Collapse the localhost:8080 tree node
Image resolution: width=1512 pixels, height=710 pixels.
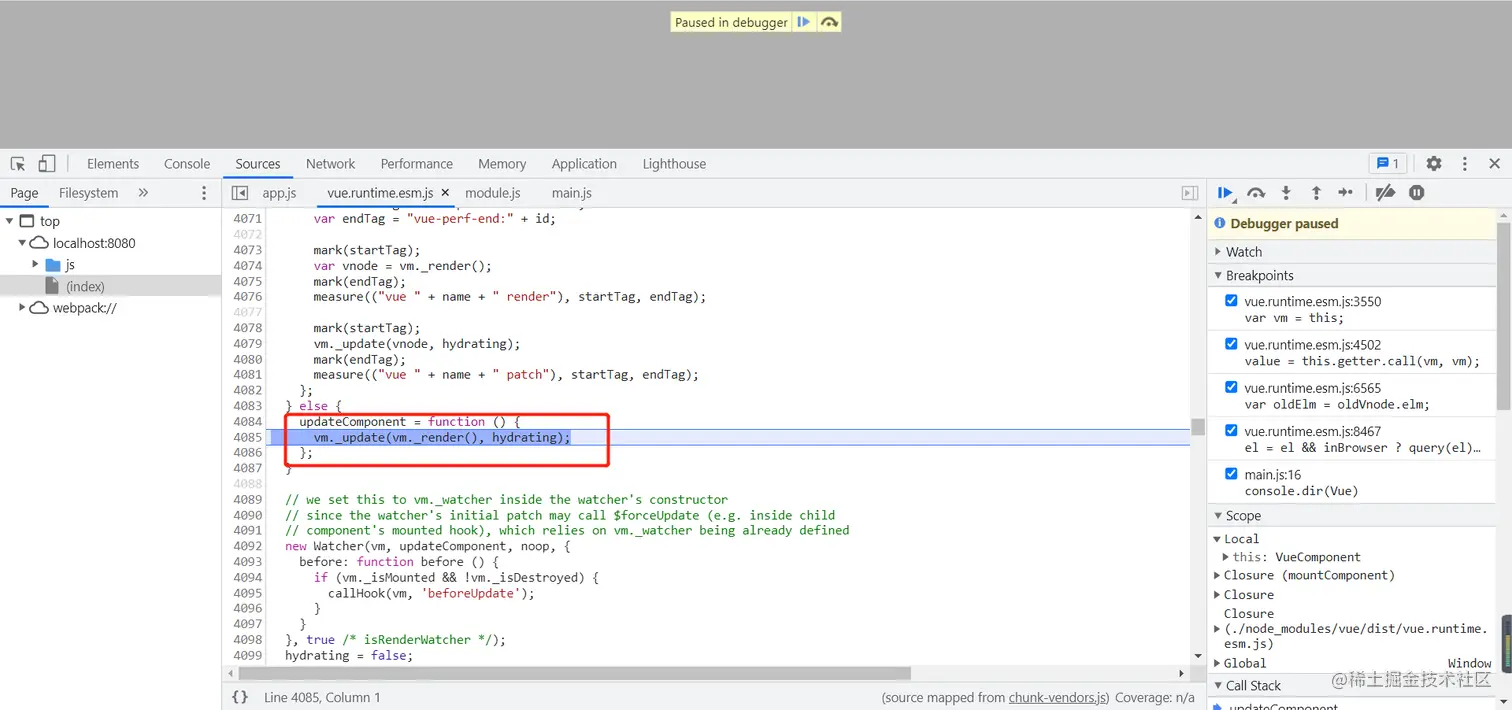click(22, 243)
